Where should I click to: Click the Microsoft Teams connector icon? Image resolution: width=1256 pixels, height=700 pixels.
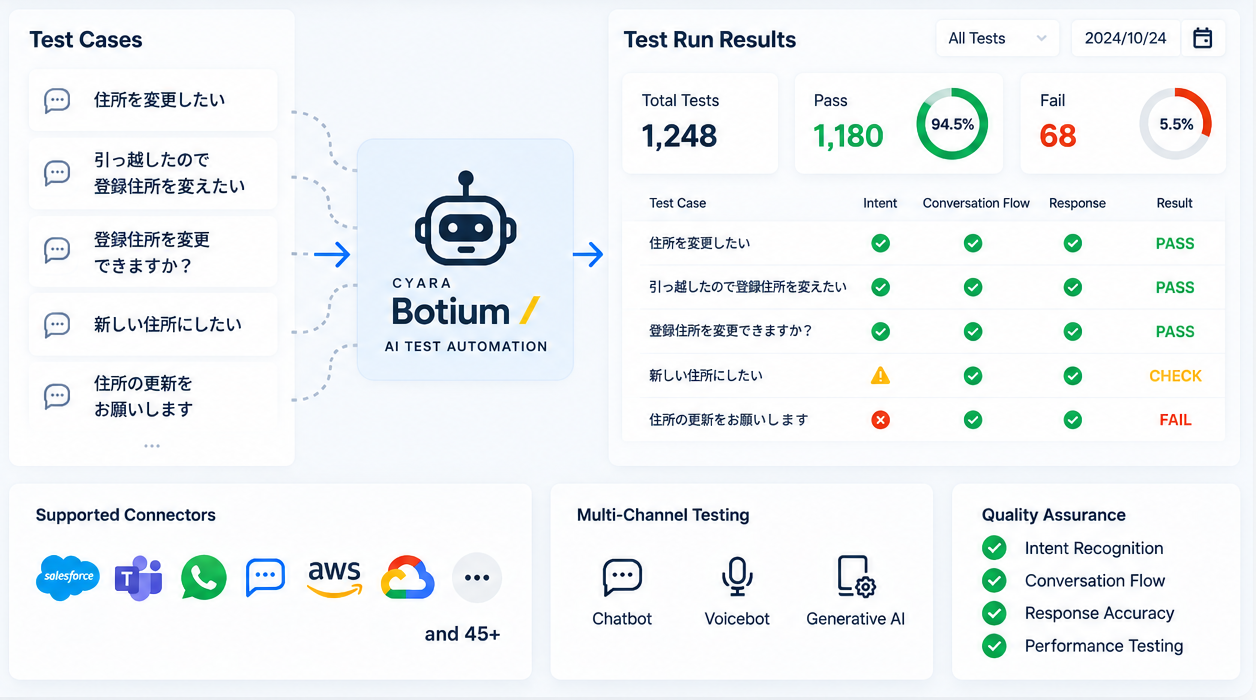click(x=138, y=577)
